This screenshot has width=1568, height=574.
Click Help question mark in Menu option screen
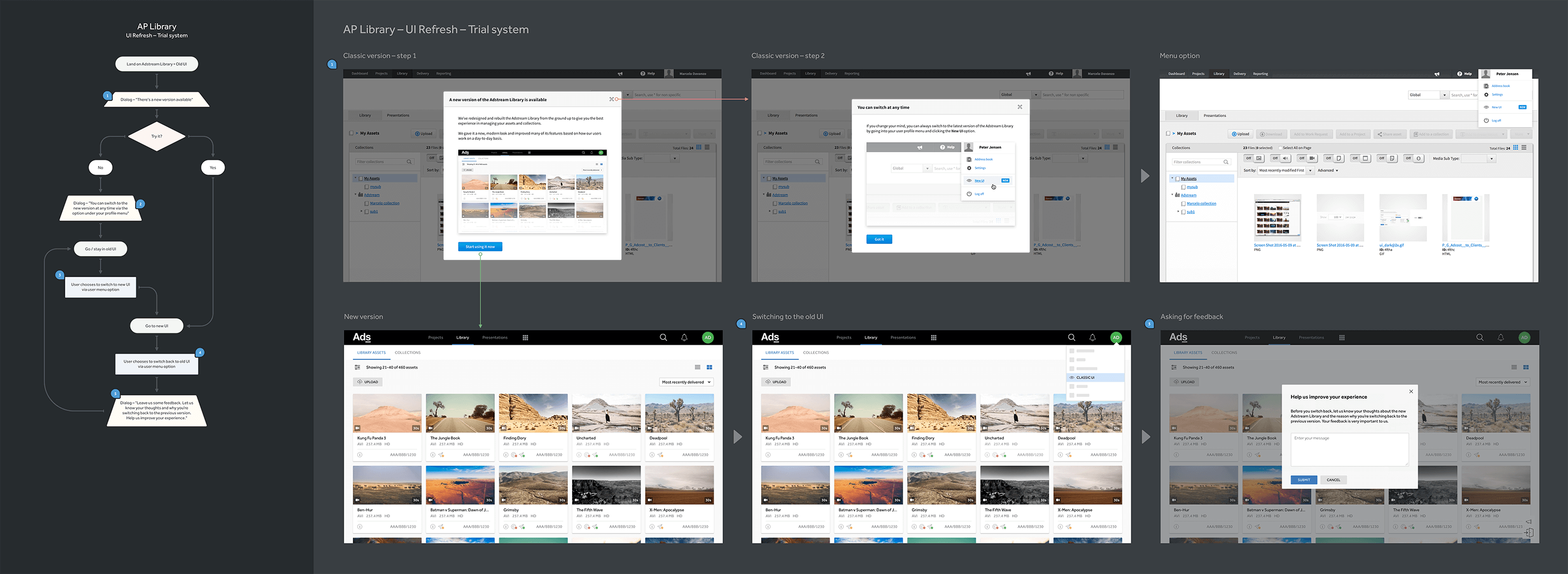coord(1460,74)
